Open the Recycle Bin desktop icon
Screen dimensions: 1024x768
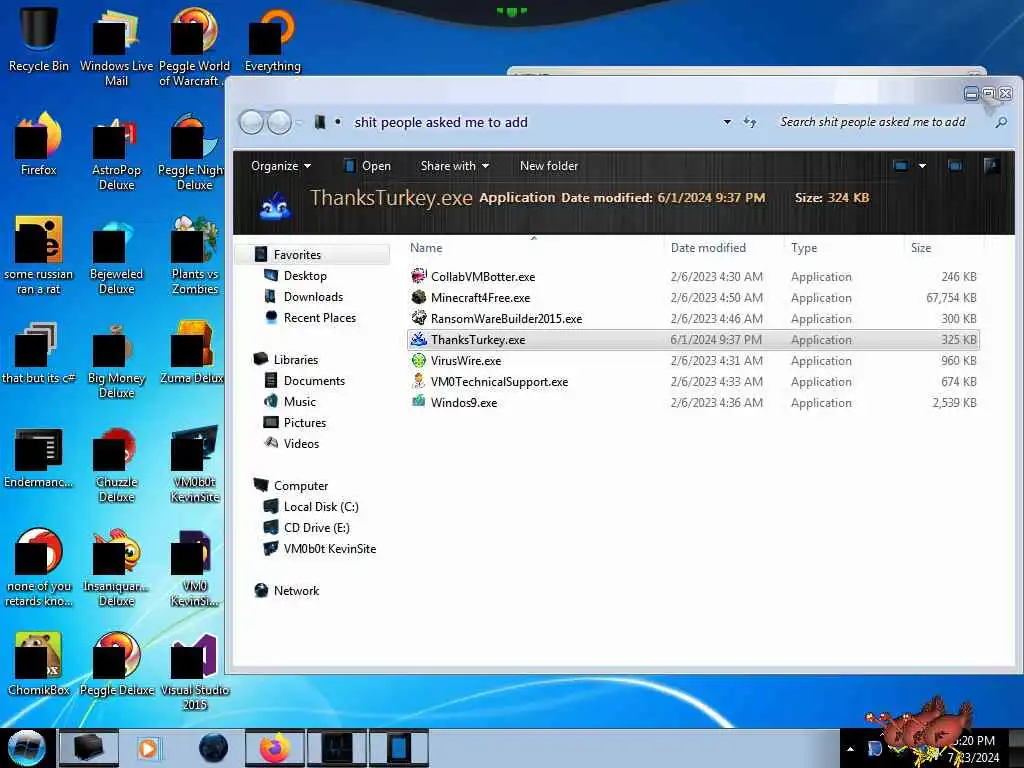38,38
